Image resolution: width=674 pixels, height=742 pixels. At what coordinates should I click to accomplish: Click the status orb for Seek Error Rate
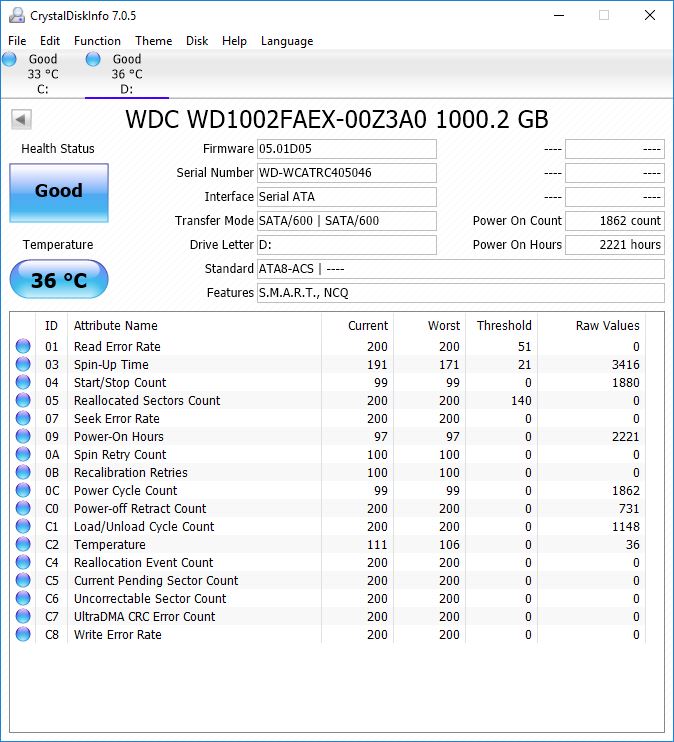pyautogui.click(x=23, y=418)
